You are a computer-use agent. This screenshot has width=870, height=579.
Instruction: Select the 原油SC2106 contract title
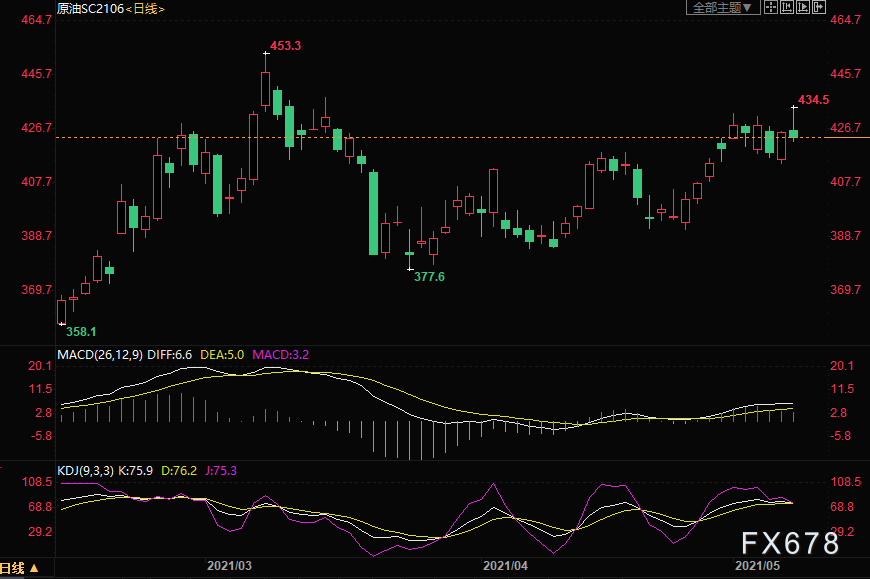[92, 9]
